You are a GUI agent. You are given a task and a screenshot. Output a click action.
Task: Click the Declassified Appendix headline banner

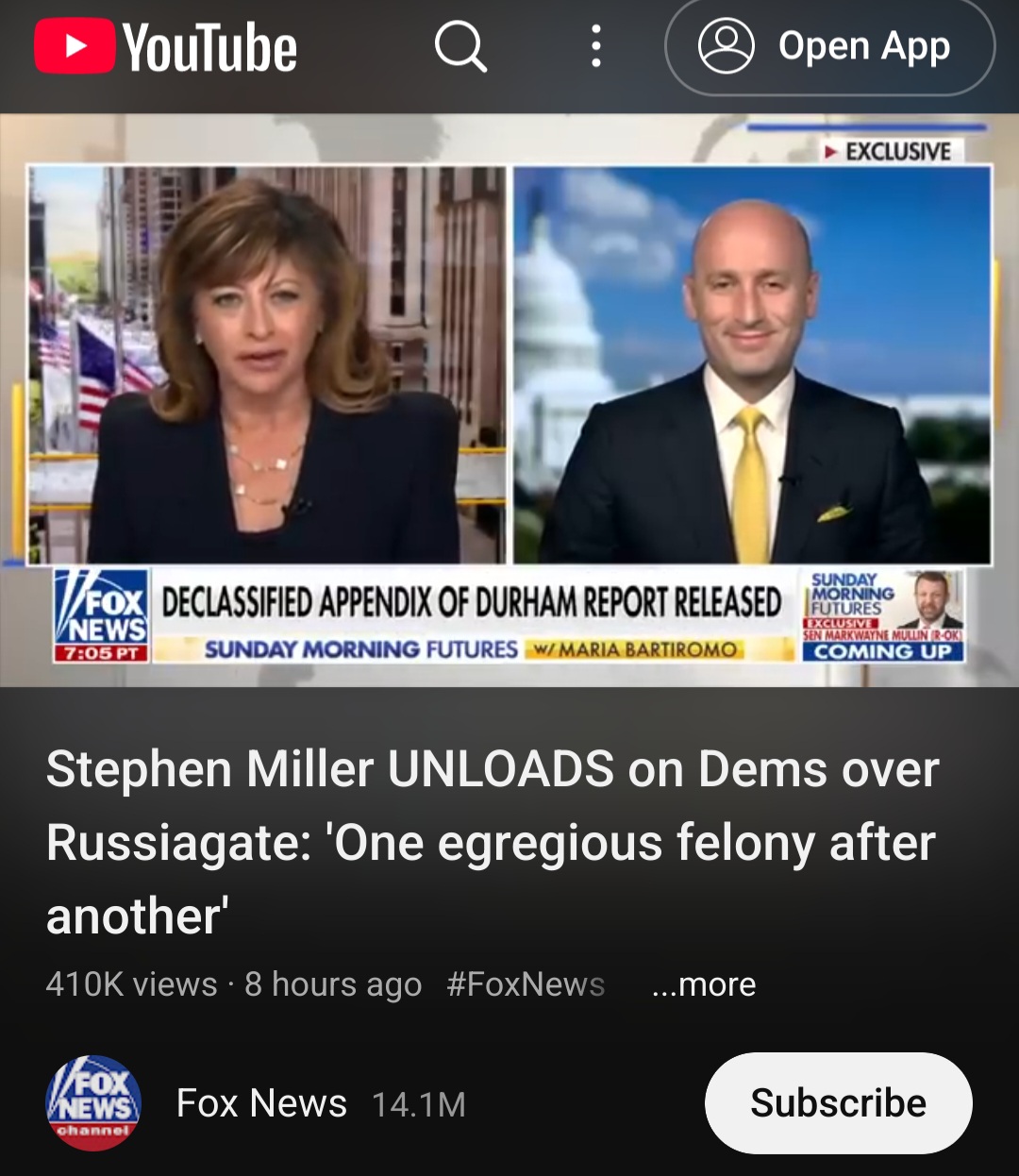pyautogui.click(x=472, y=601)
